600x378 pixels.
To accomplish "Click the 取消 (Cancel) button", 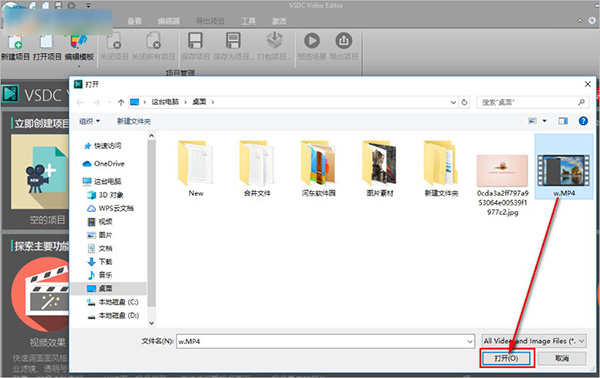I will [562, 358].
